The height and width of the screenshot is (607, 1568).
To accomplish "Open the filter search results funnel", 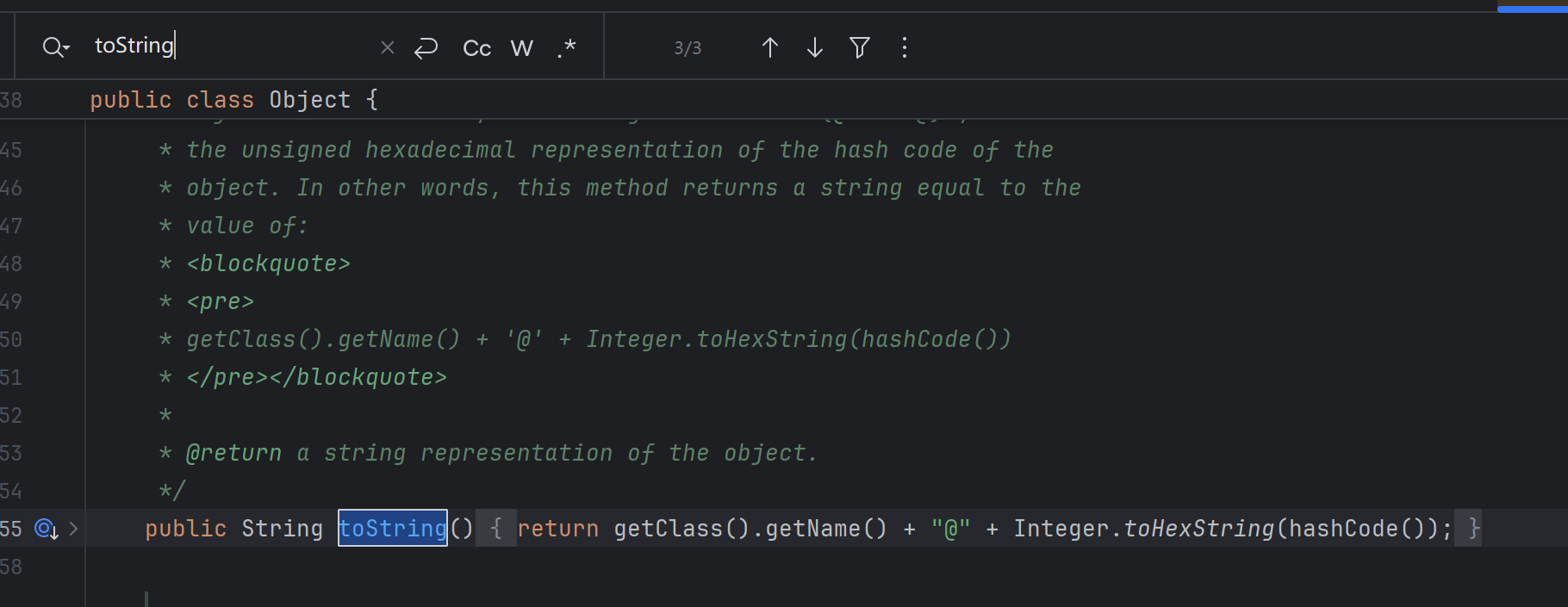I will pos(859,47).
